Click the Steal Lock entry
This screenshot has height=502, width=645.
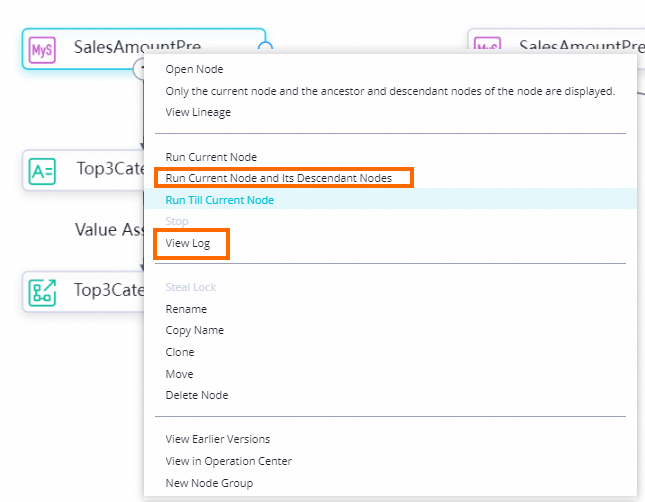[190, 287]
